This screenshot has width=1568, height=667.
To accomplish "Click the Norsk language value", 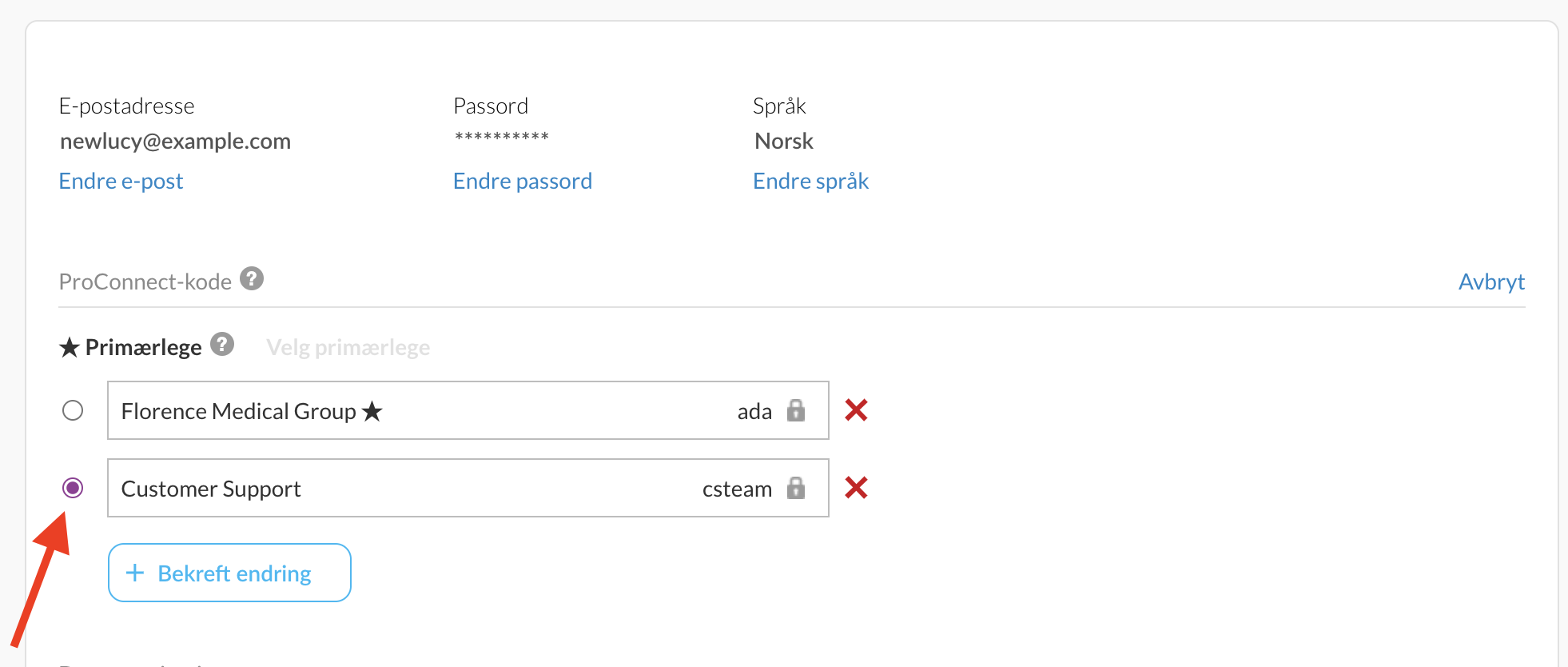I will pyautogui.click(x=784, y=141).
